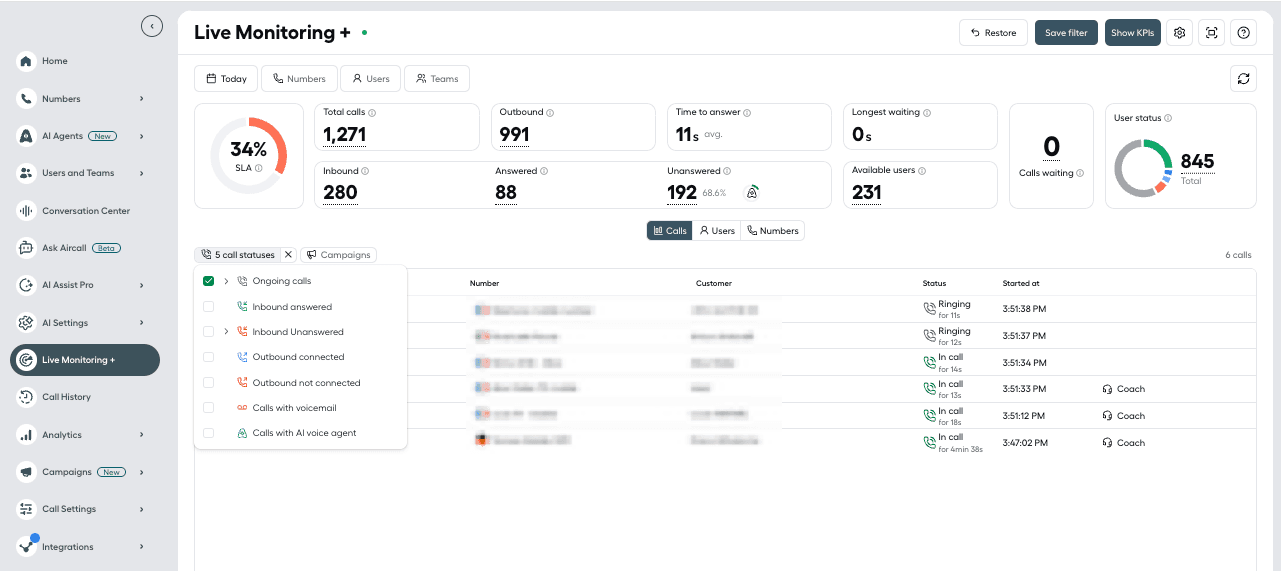Viewport: 1281px width, 571px height.
Task: Click the Campaigns megaphone sidebar icon
Action: 27,472
